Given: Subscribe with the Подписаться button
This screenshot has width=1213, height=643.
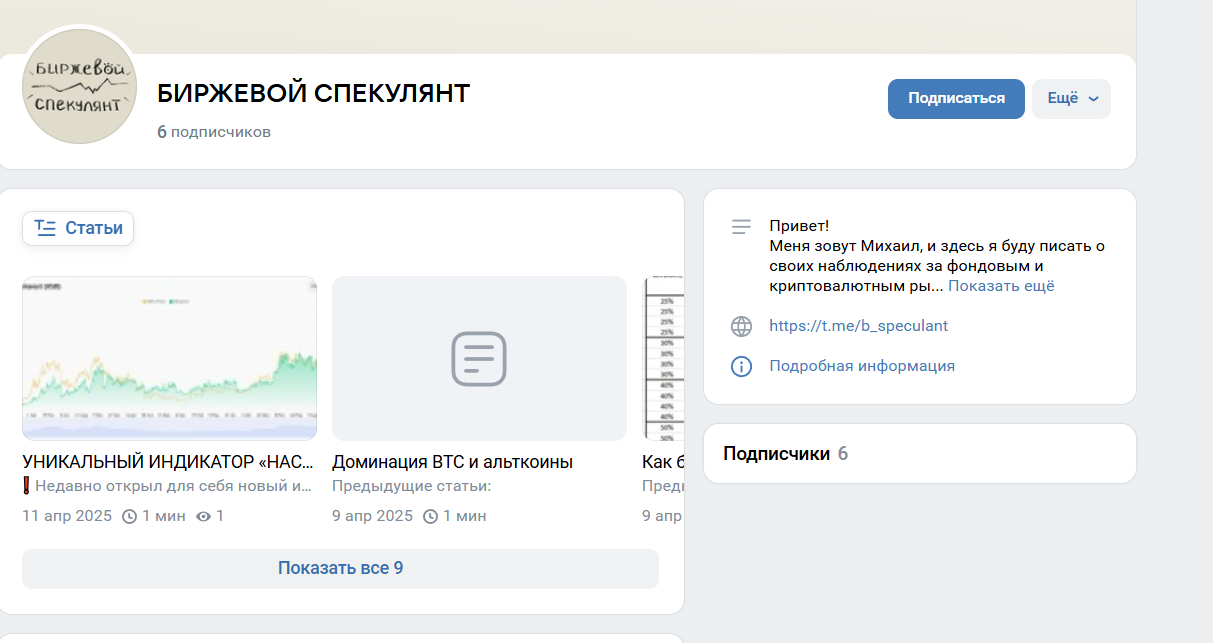Looking at the screenshot, I should pos(956,99).
